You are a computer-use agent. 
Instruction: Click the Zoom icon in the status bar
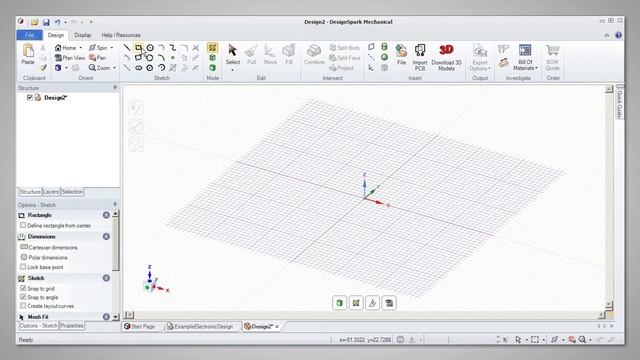[582, 339]
